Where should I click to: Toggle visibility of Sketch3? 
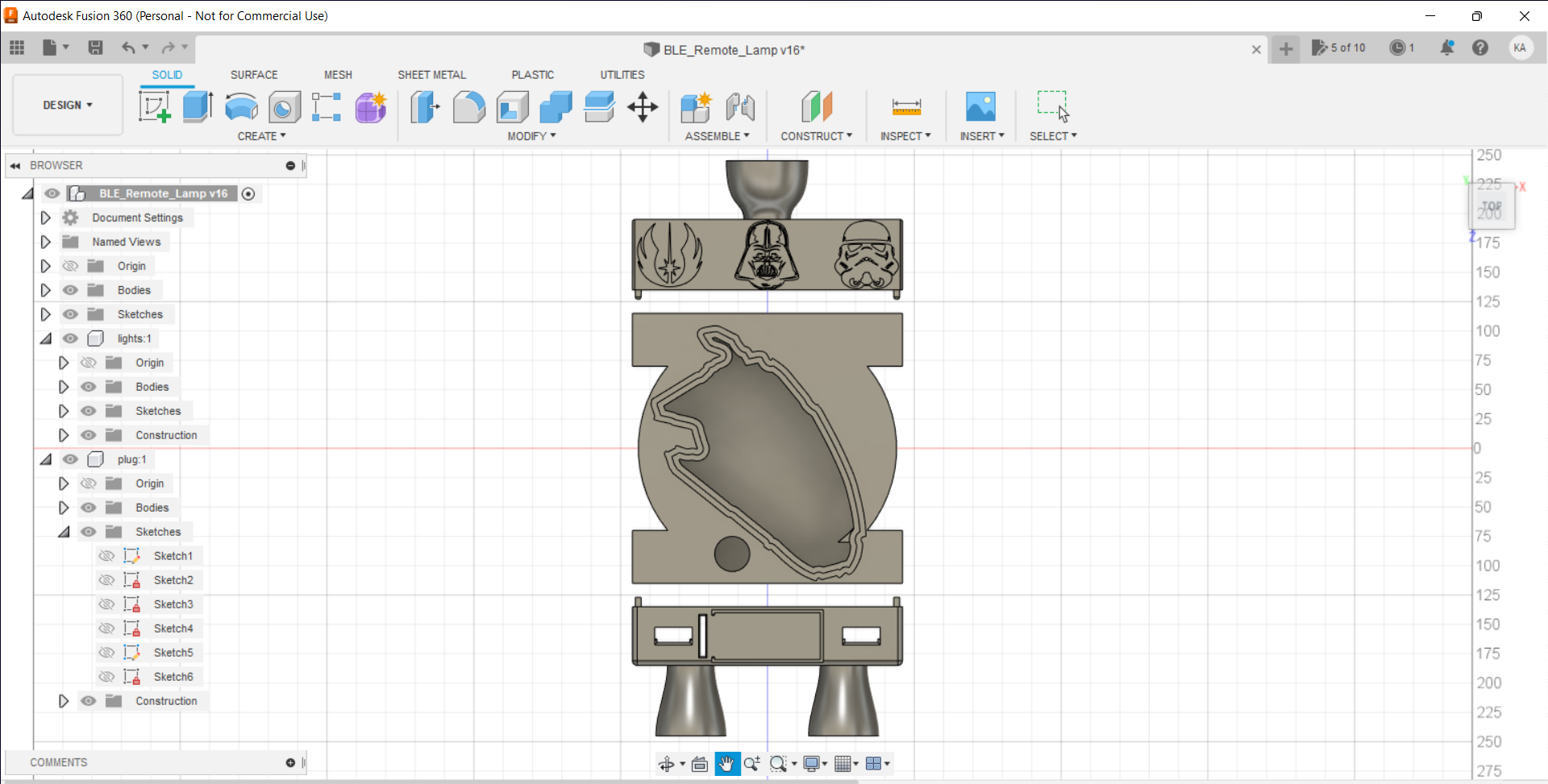(106, 604)
